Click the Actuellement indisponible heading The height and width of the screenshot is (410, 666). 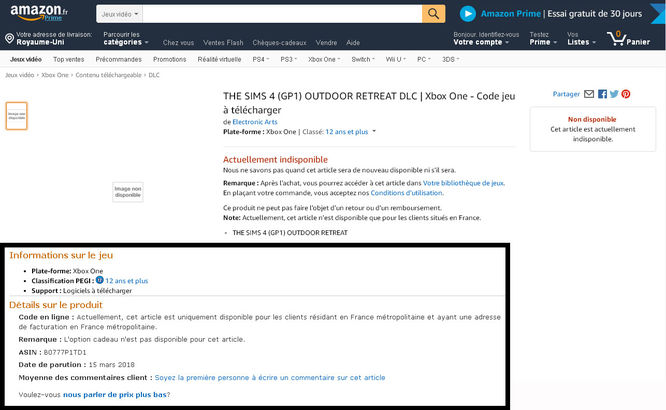click(x=275, y=159)
